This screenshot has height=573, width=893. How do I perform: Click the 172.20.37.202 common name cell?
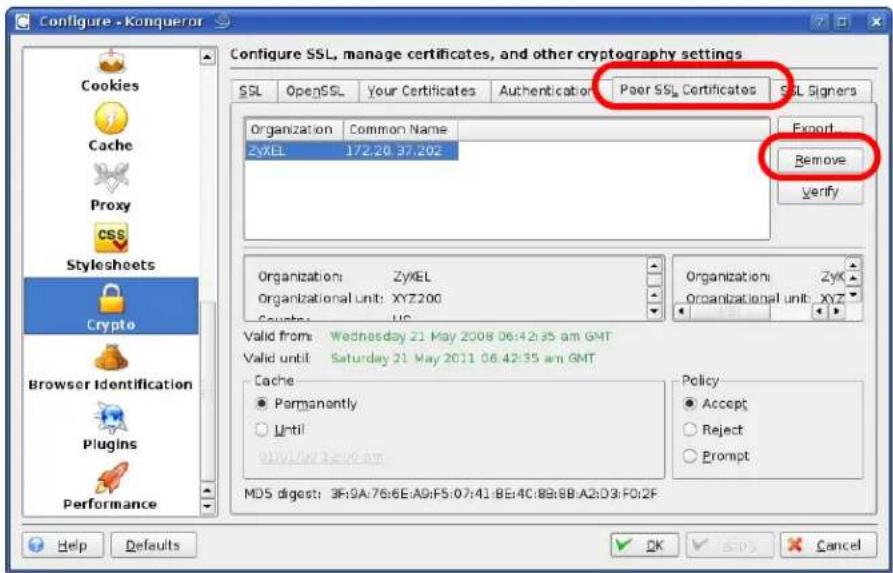[x=394, y=150]
